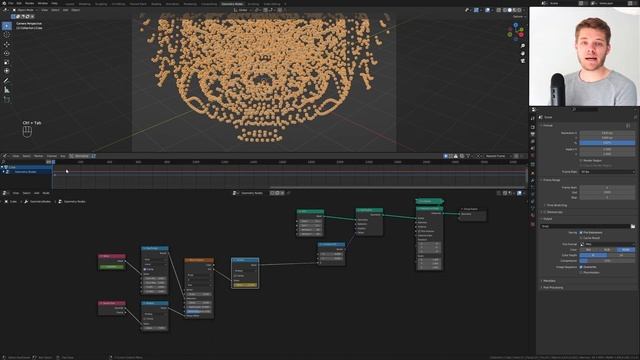
Task: Toggle the File Extensions checkbox
Action: [581, 233]
